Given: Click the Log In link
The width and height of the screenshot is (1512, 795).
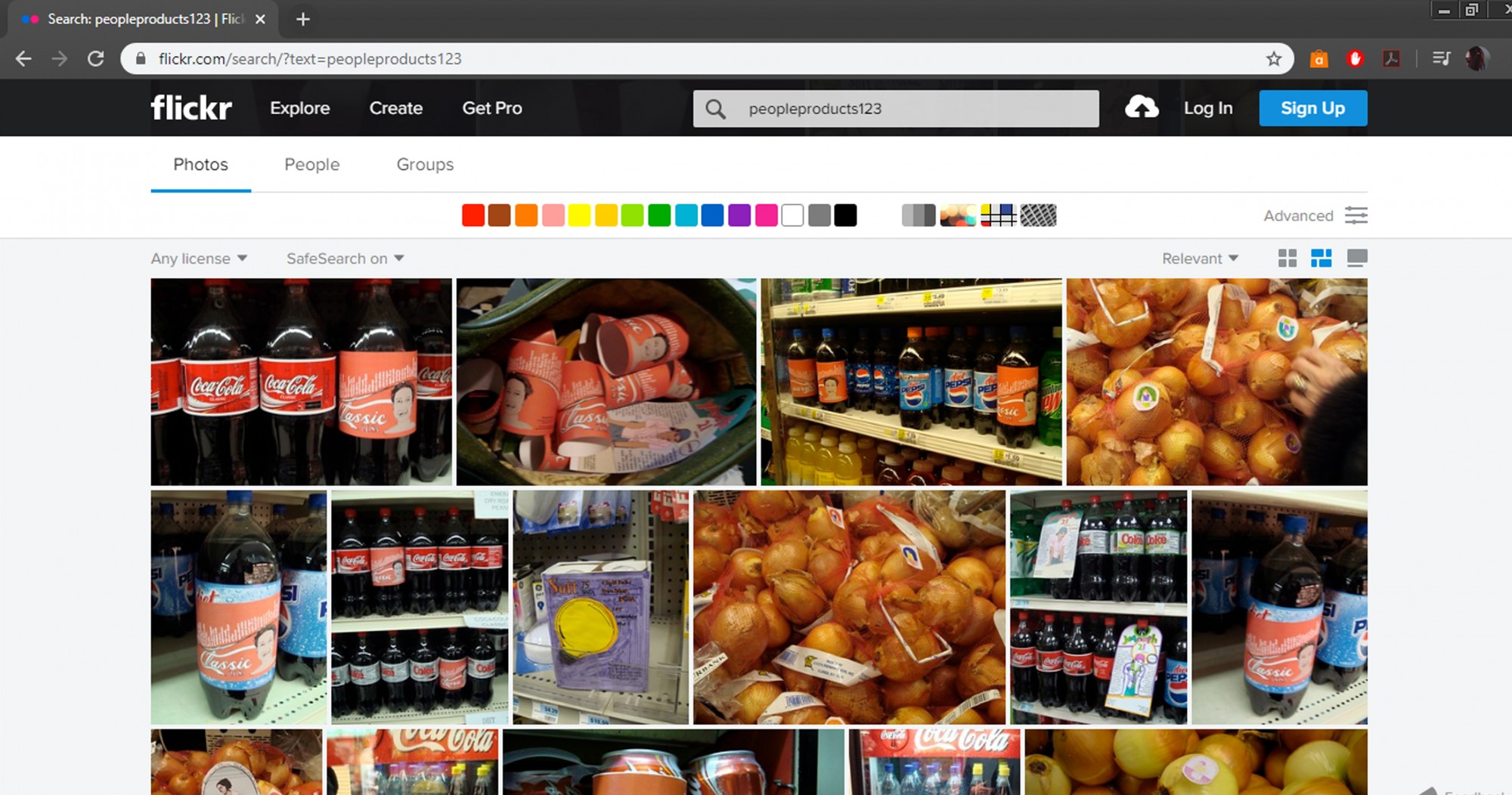Looking at the screenshot, I should [x=1208, y=108].
